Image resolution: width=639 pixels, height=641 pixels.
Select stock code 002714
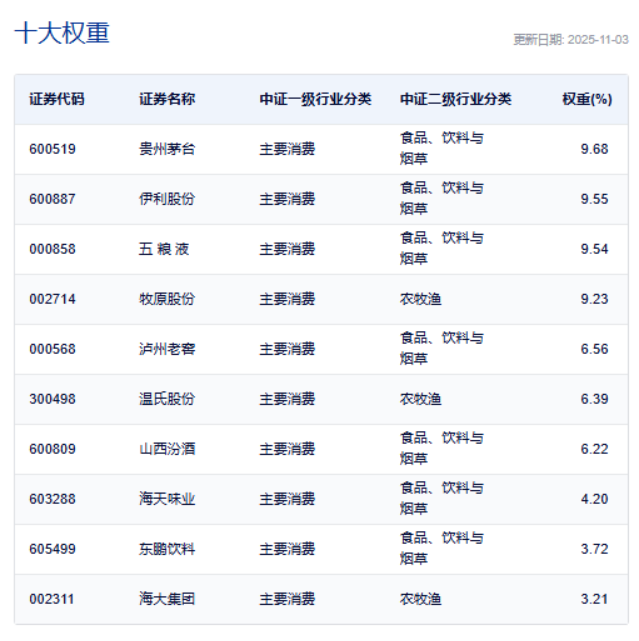52,299
